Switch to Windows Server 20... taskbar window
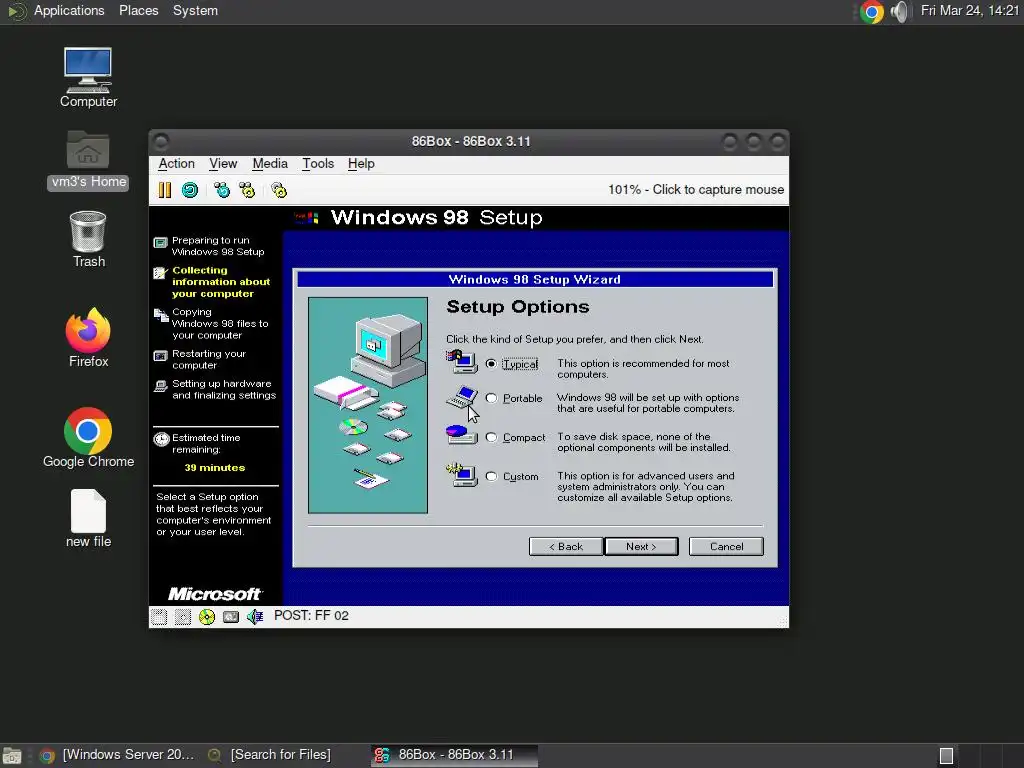Viewport: 1024px width, 768px height. point(118,755)
